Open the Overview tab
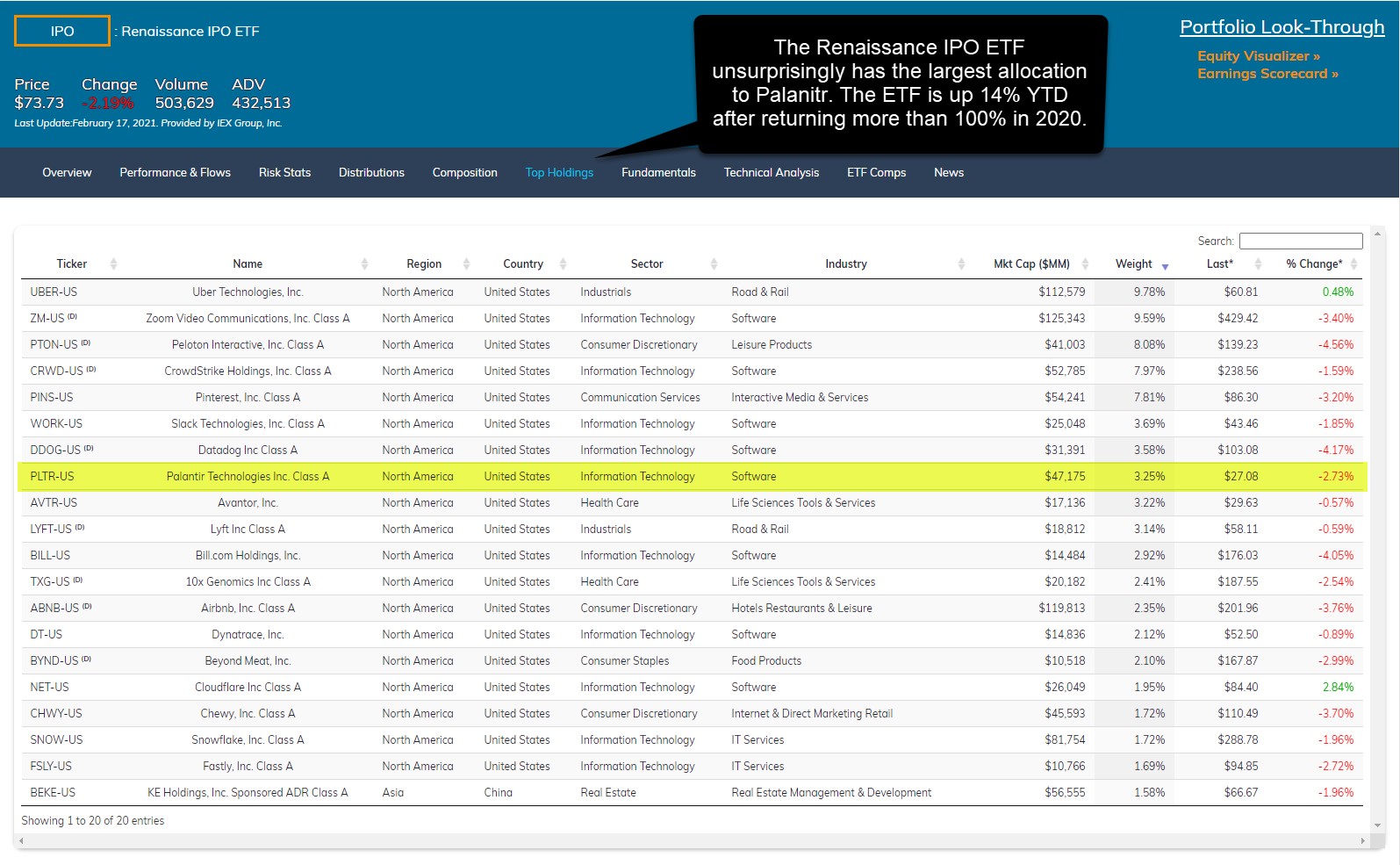 coord(67,173)
